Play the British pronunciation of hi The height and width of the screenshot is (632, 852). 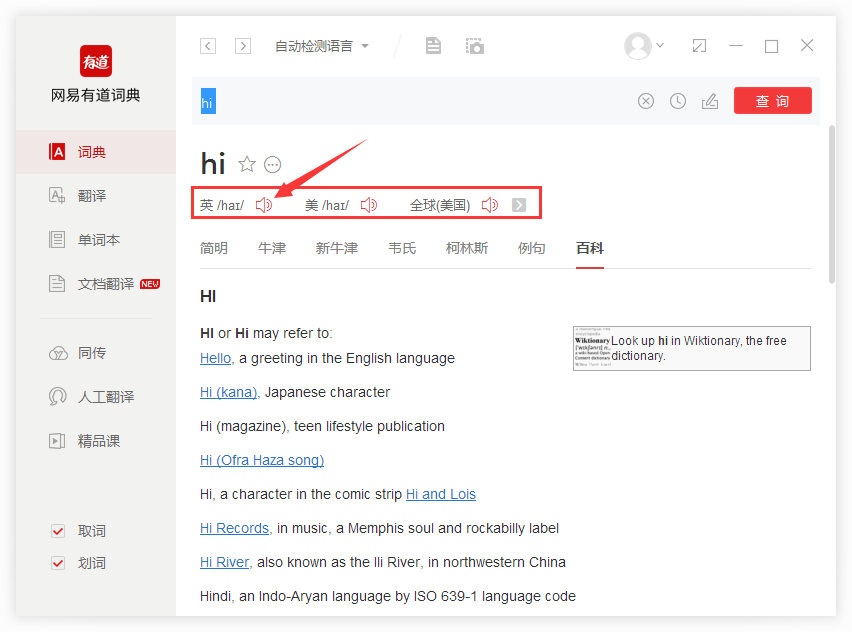point(263,203)
